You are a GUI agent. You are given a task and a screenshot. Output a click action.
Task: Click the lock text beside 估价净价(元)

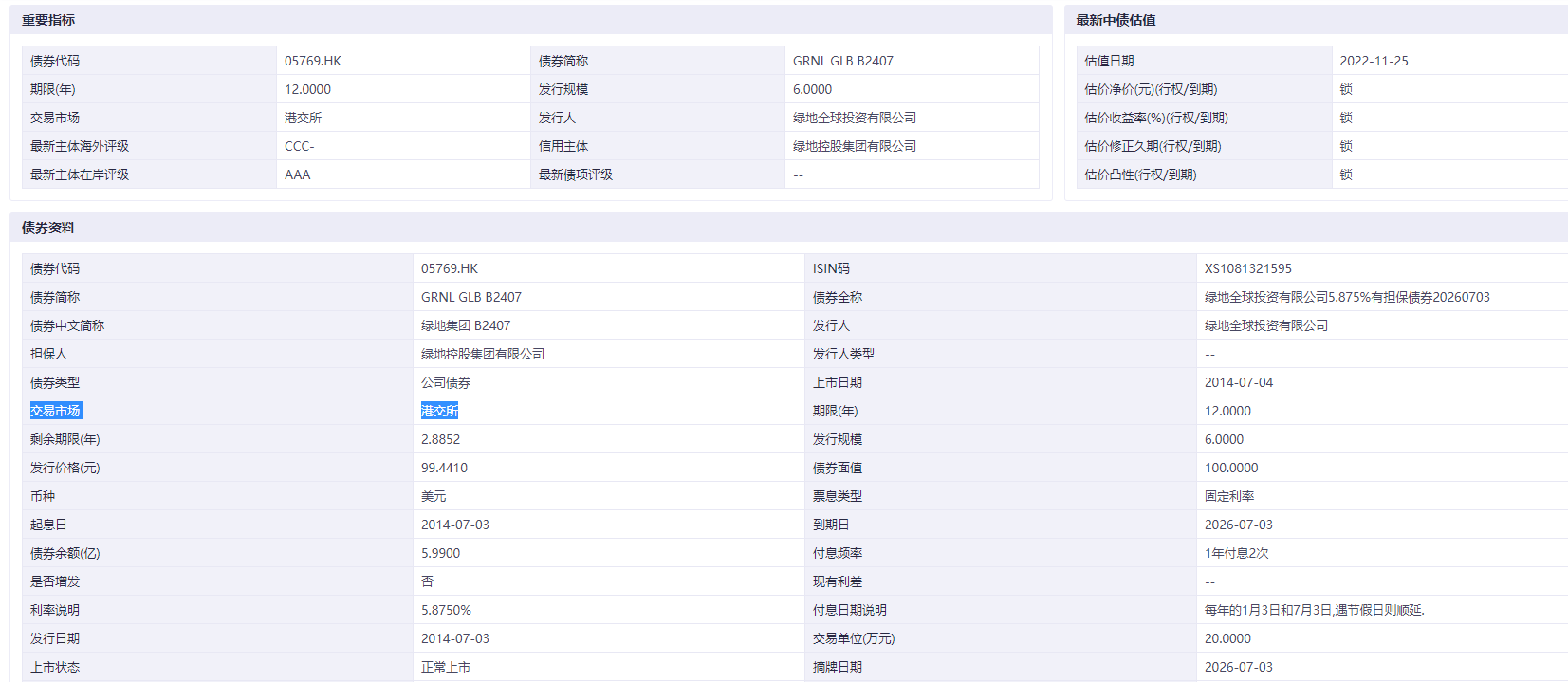[1346, 89]
